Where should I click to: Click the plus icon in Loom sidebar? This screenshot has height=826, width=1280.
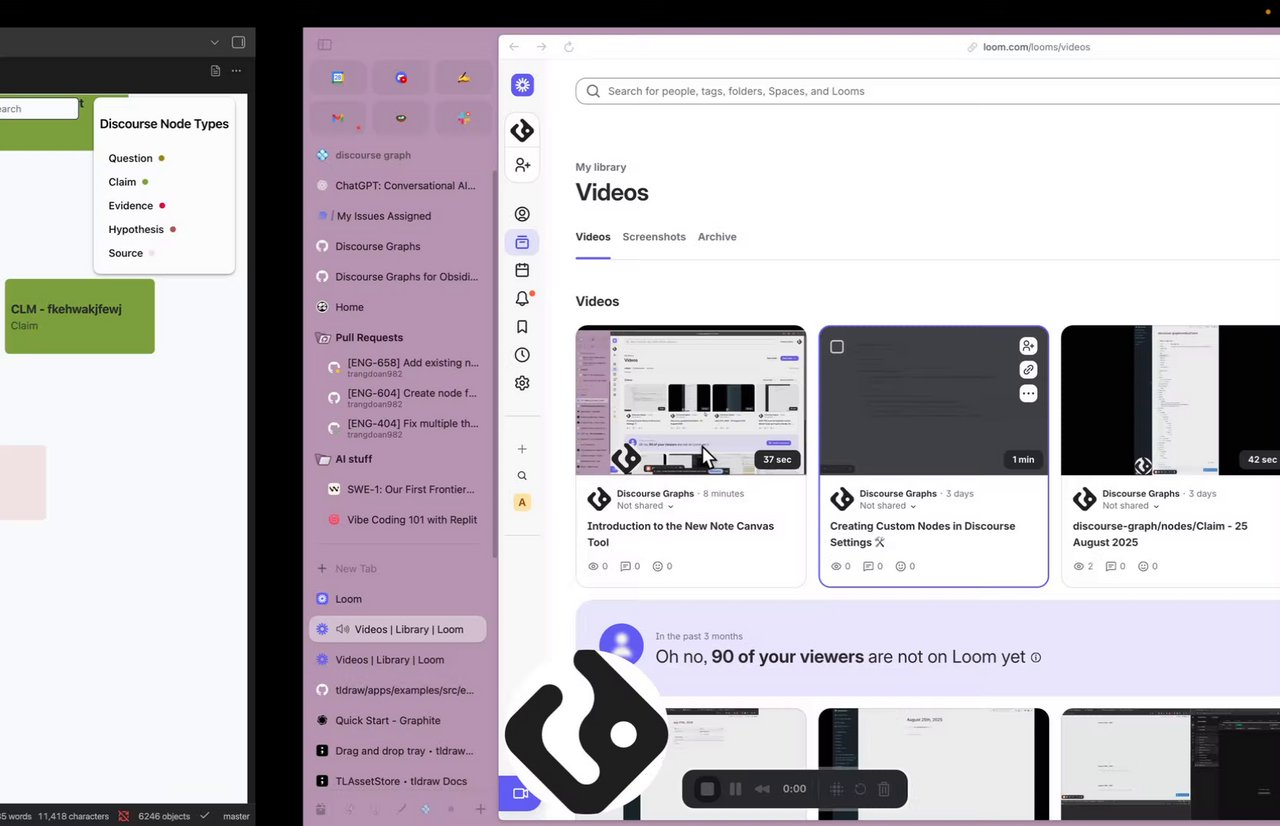point(522,449)
